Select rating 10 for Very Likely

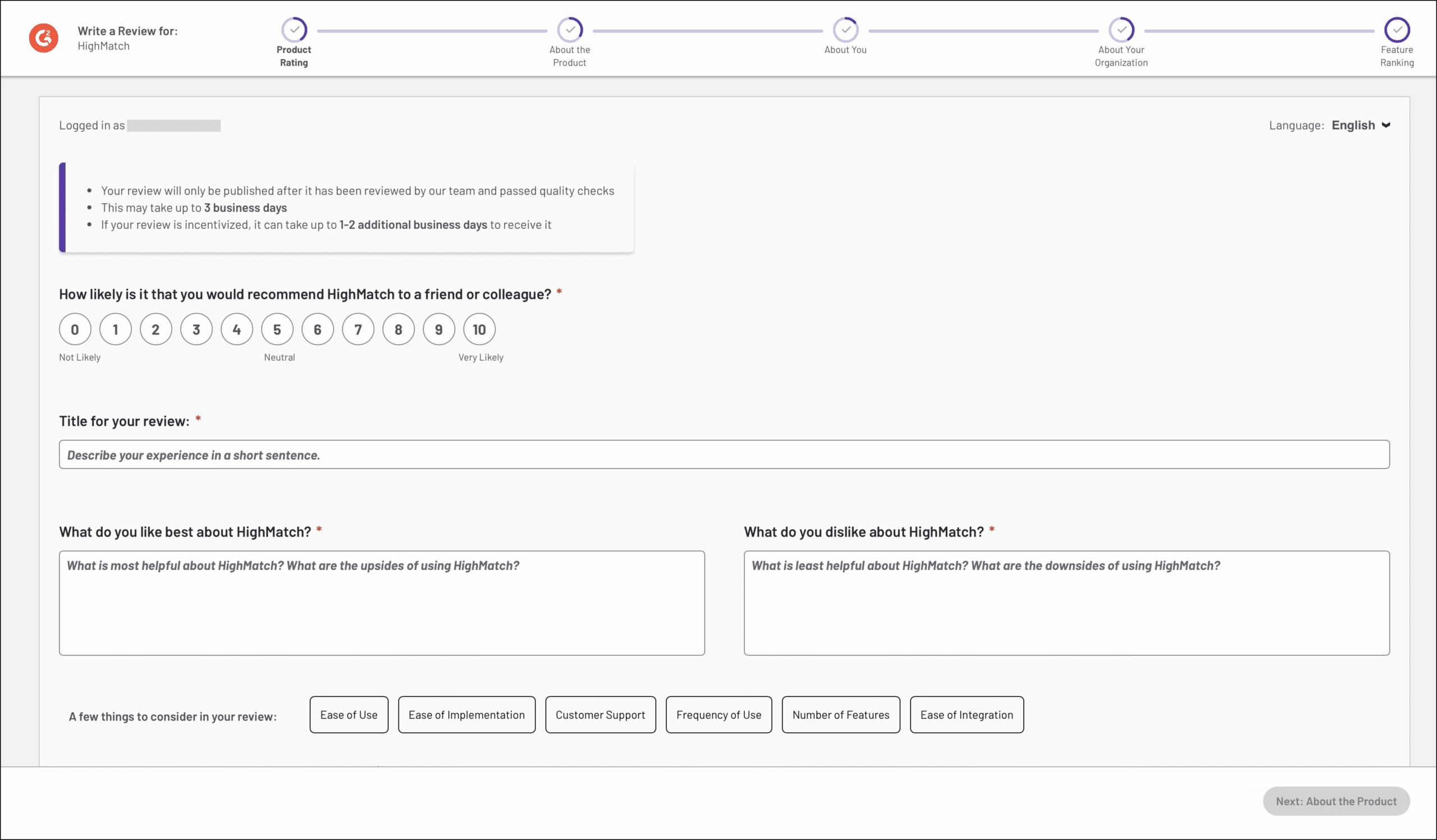tap(479, 329)
